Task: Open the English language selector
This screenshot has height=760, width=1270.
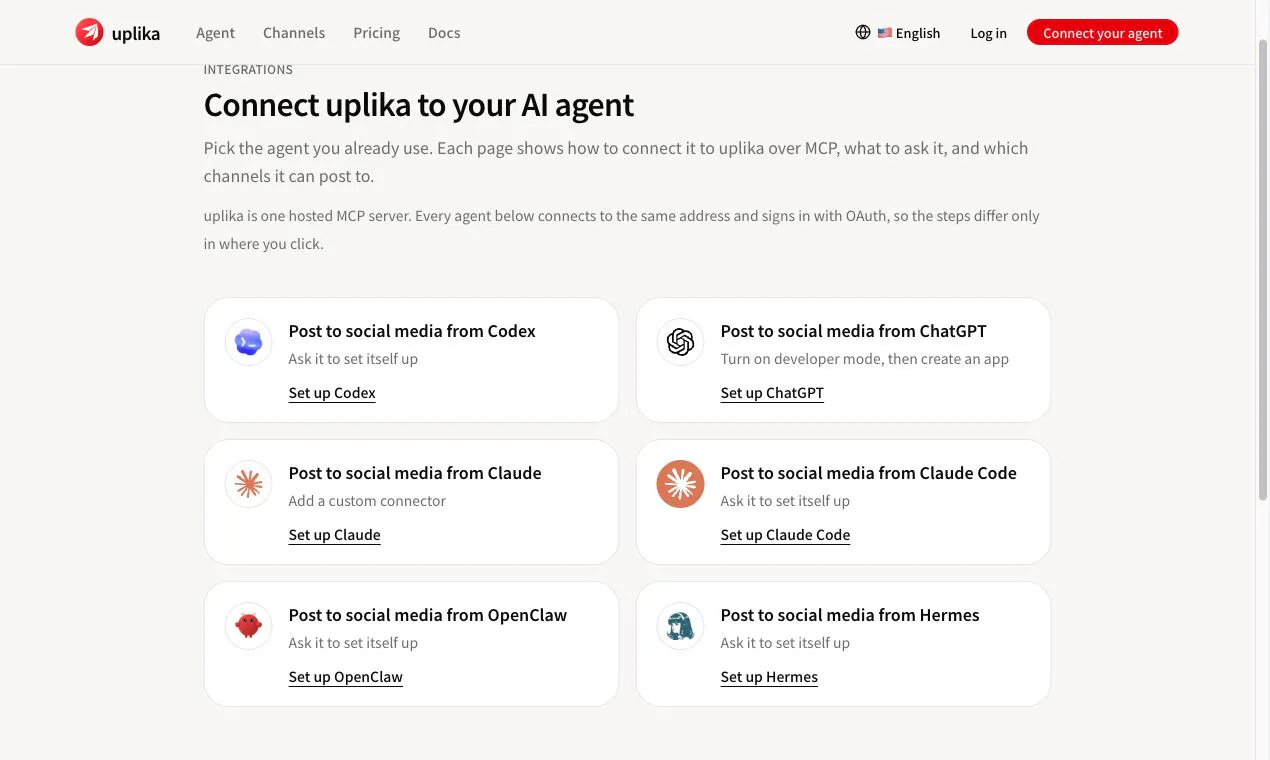Action: pos(909,33)
